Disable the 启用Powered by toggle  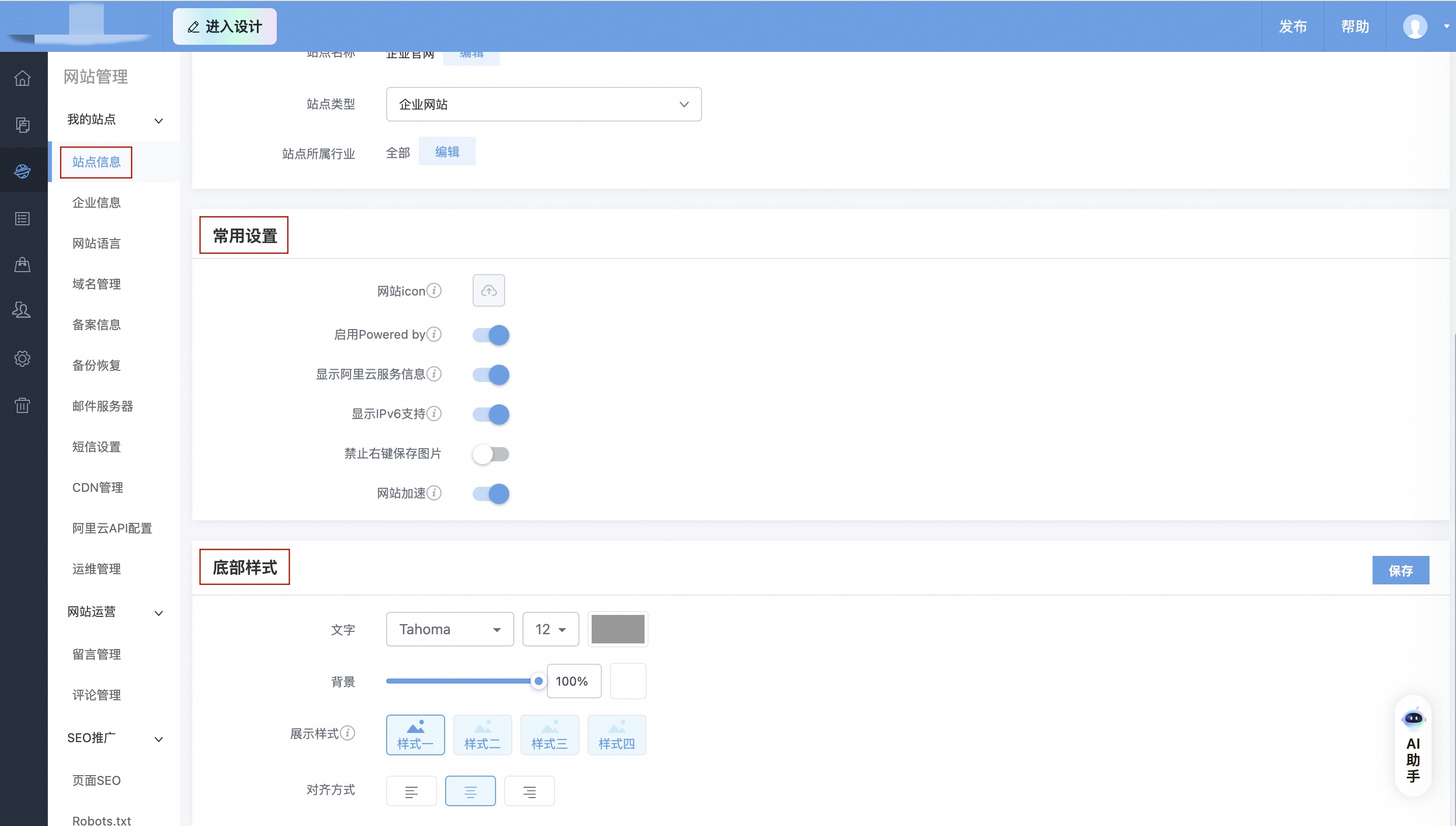coord(491,335)
